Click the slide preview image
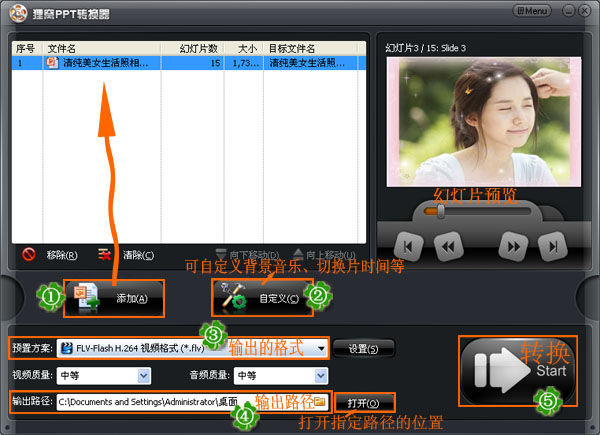600x435 pixels. [x=484, y=122]
